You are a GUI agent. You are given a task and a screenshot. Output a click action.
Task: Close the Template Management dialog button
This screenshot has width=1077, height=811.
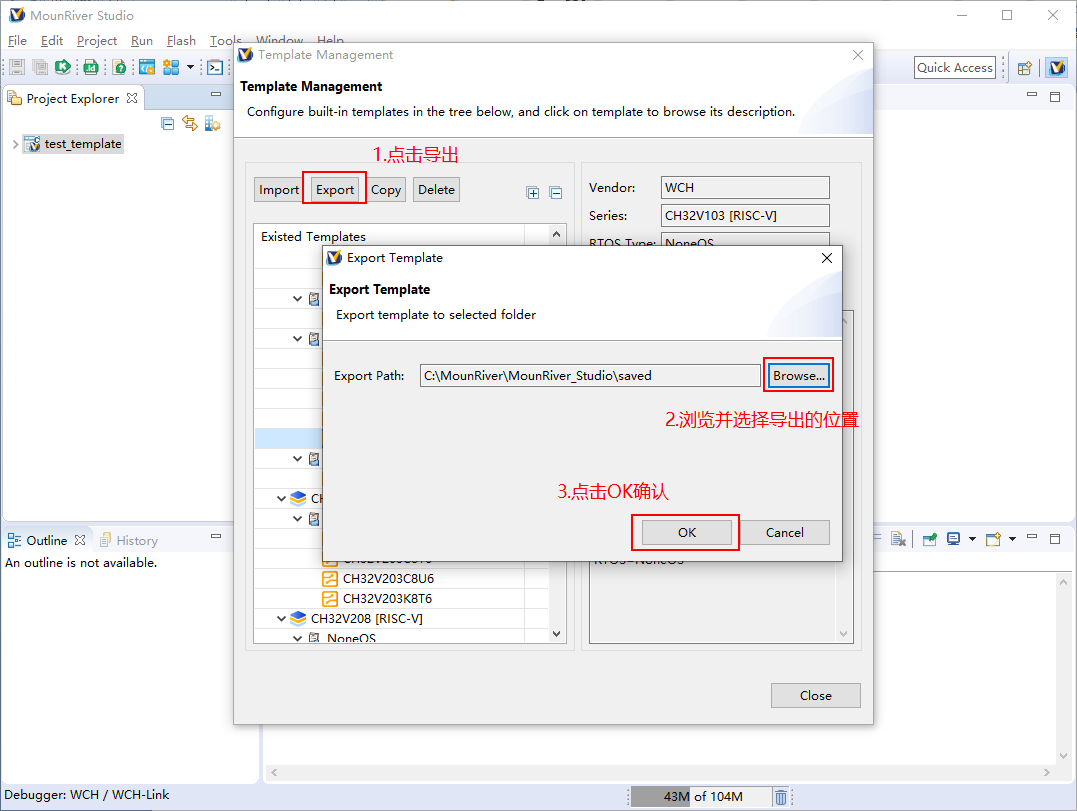coord(815,696)
